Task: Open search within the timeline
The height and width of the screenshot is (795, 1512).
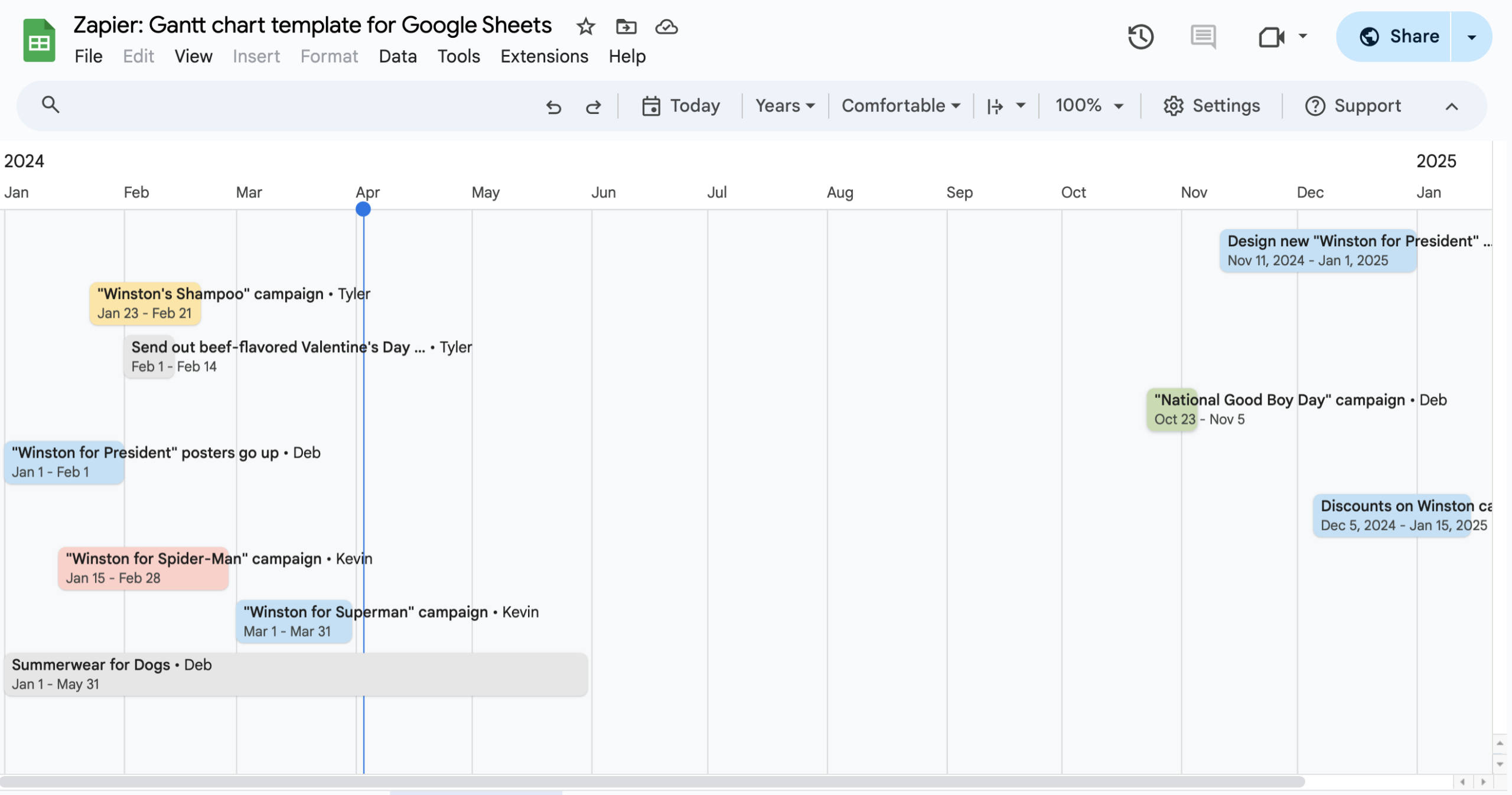Action: click(x=51, y=105)
